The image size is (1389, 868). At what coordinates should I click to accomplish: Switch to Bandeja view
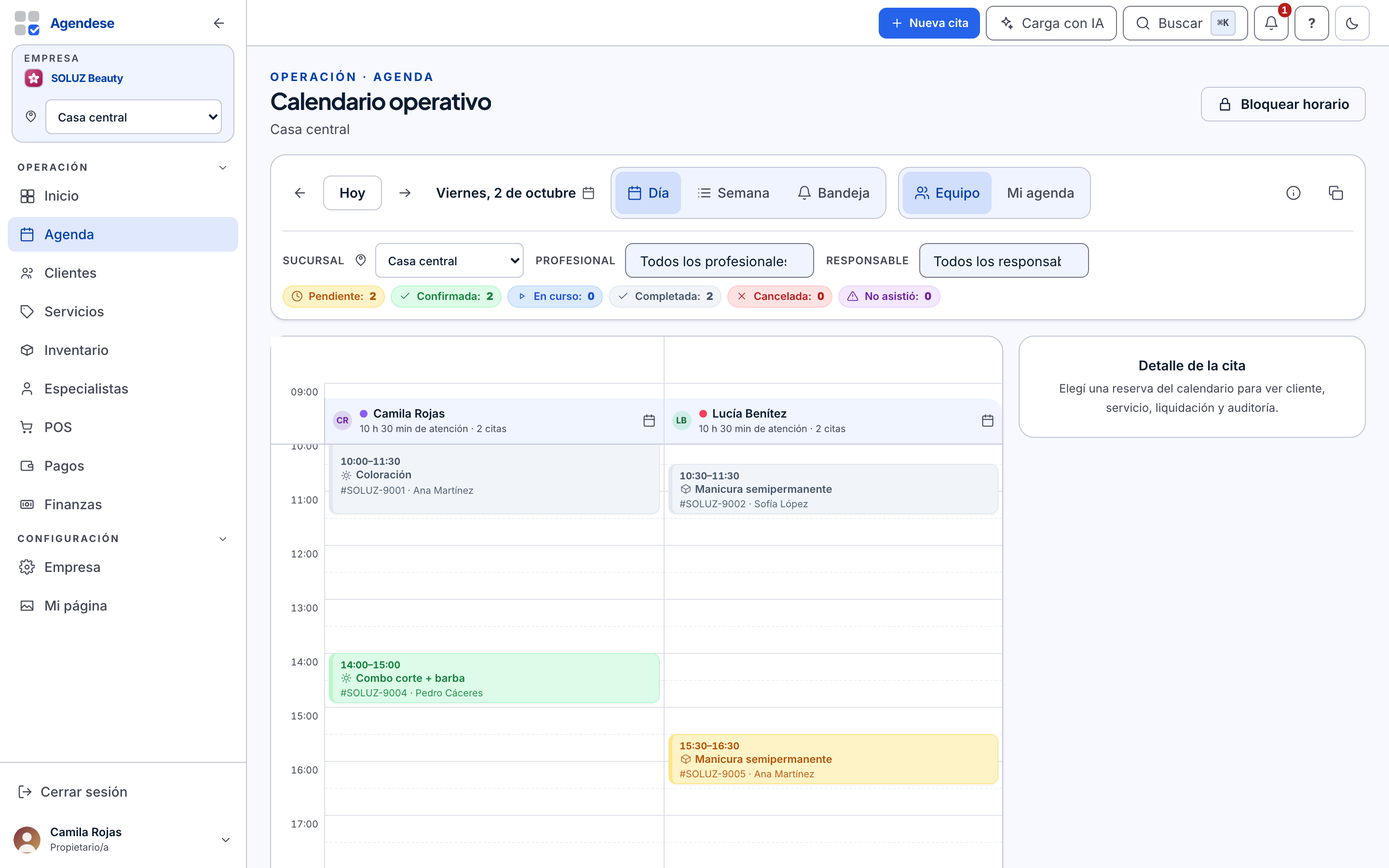coord(833,193)
